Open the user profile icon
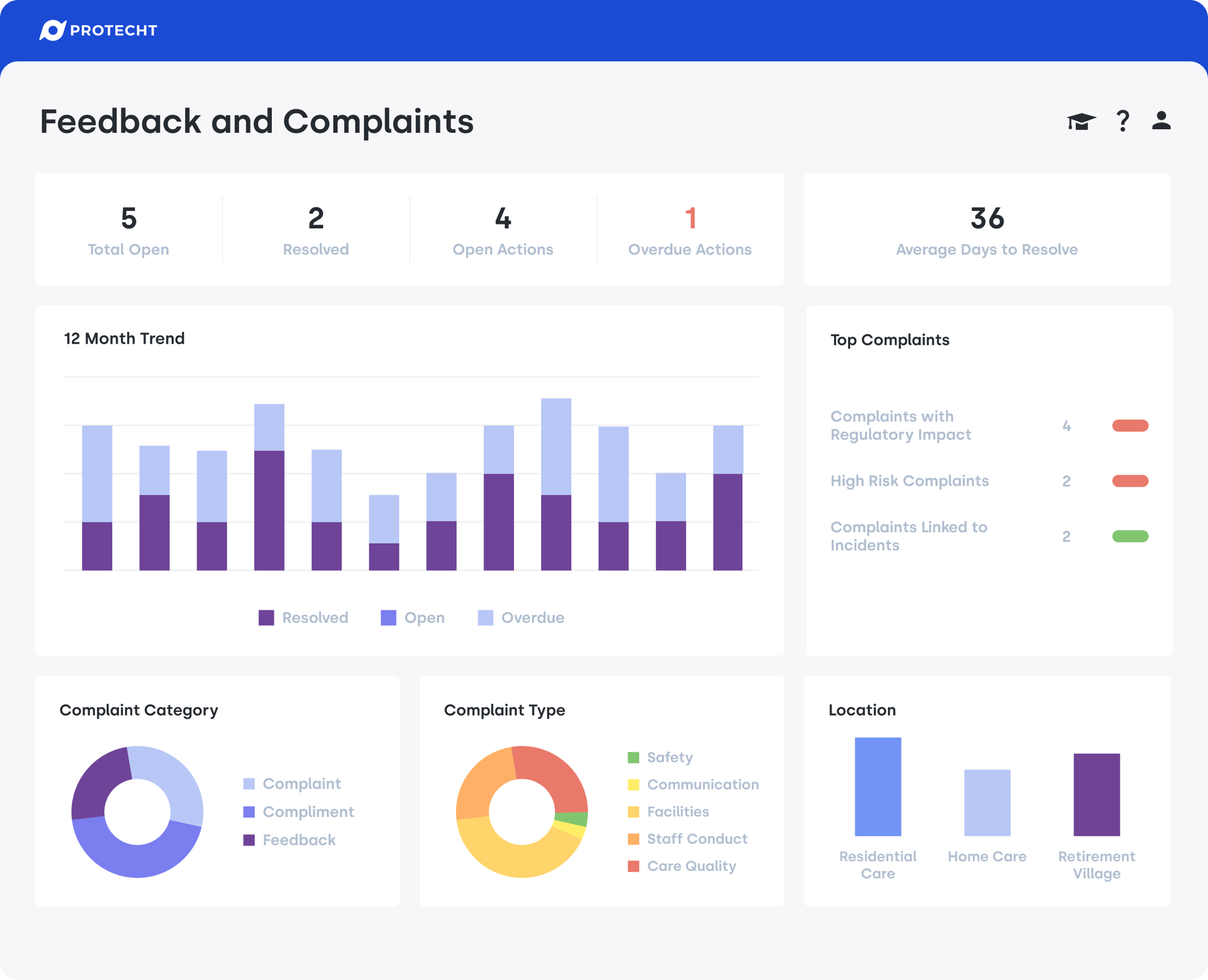The height and width of the screenshot is (980, 1208). point(1160,121)
